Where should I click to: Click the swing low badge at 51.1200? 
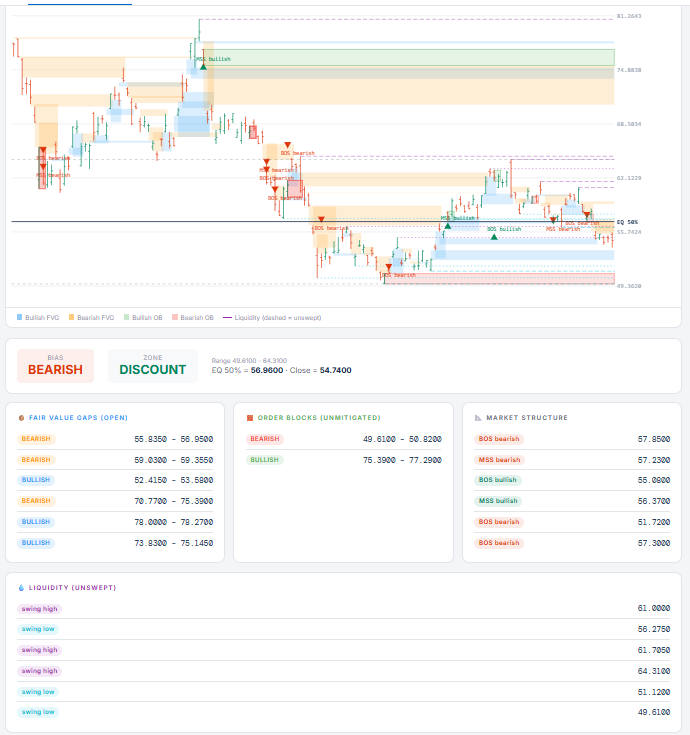tap(38, 692)
